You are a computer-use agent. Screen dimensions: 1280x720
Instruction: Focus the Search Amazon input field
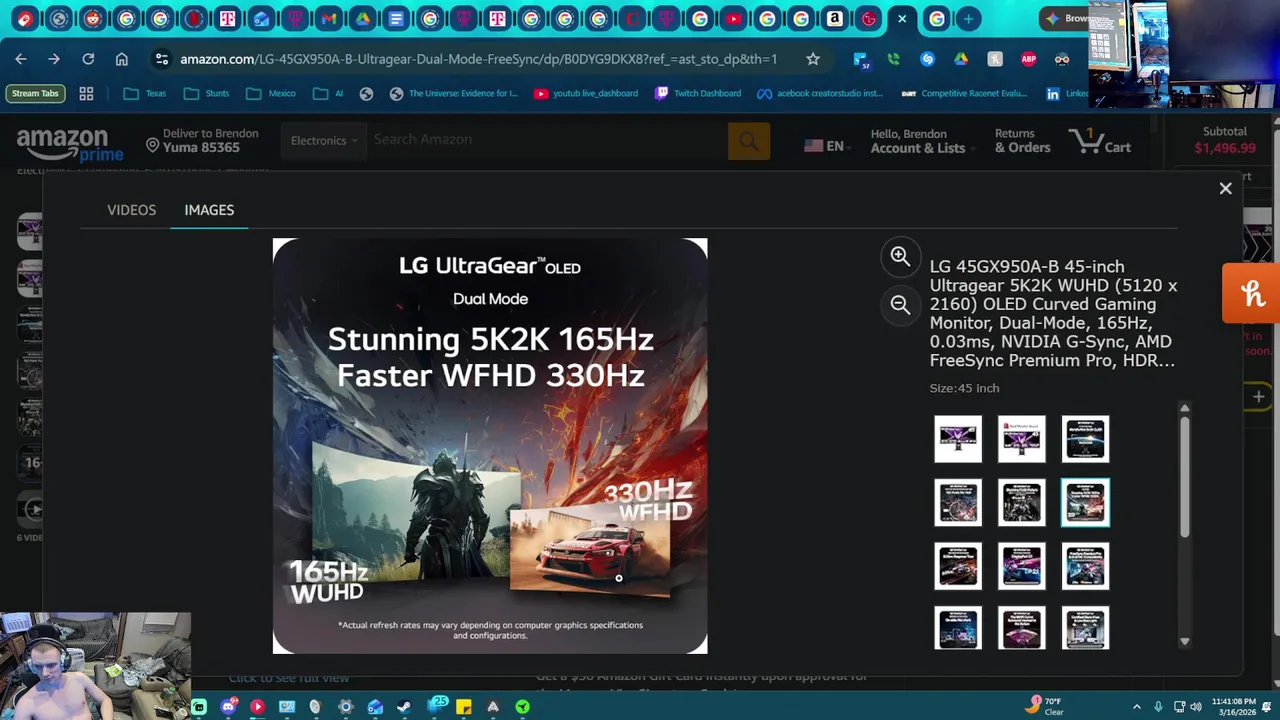click(x=547, y=140)
